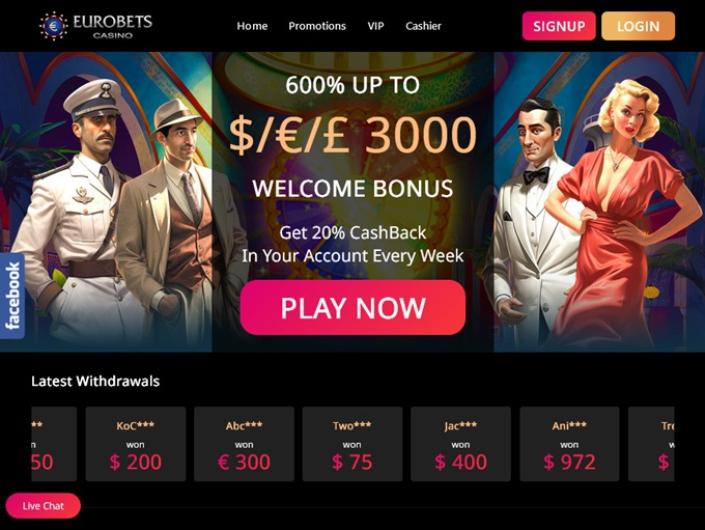Click the PLAY NOW button
This screenshot has width=705, height=530.
353,307
